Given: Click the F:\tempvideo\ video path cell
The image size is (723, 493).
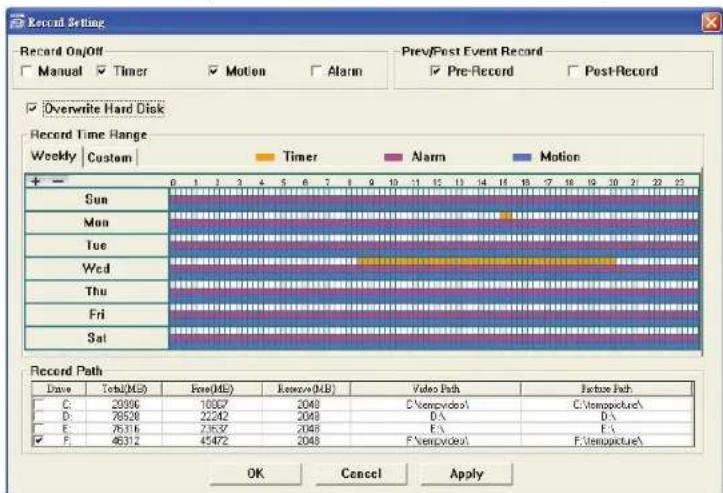Looking at the screenshot, I should pyautogui.click(x=437, y=440).
